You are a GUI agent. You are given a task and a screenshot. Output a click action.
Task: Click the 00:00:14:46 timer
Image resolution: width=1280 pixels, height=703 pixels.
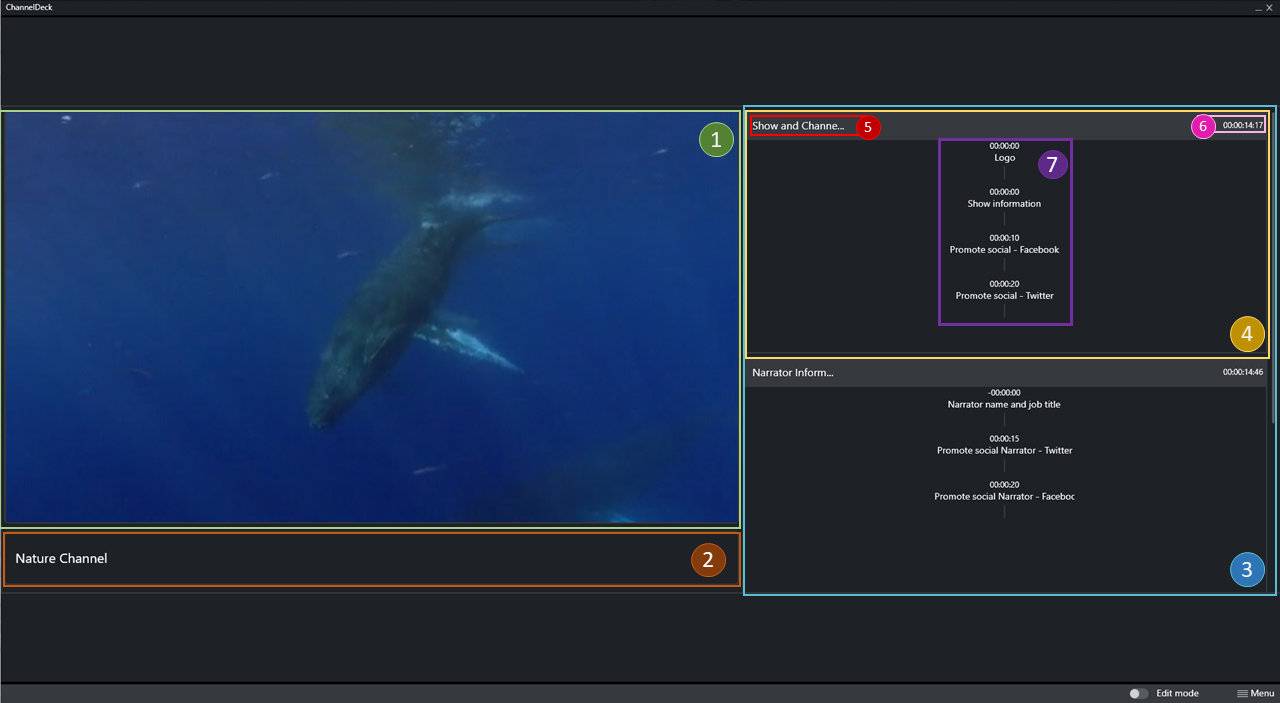point(1242,372)
